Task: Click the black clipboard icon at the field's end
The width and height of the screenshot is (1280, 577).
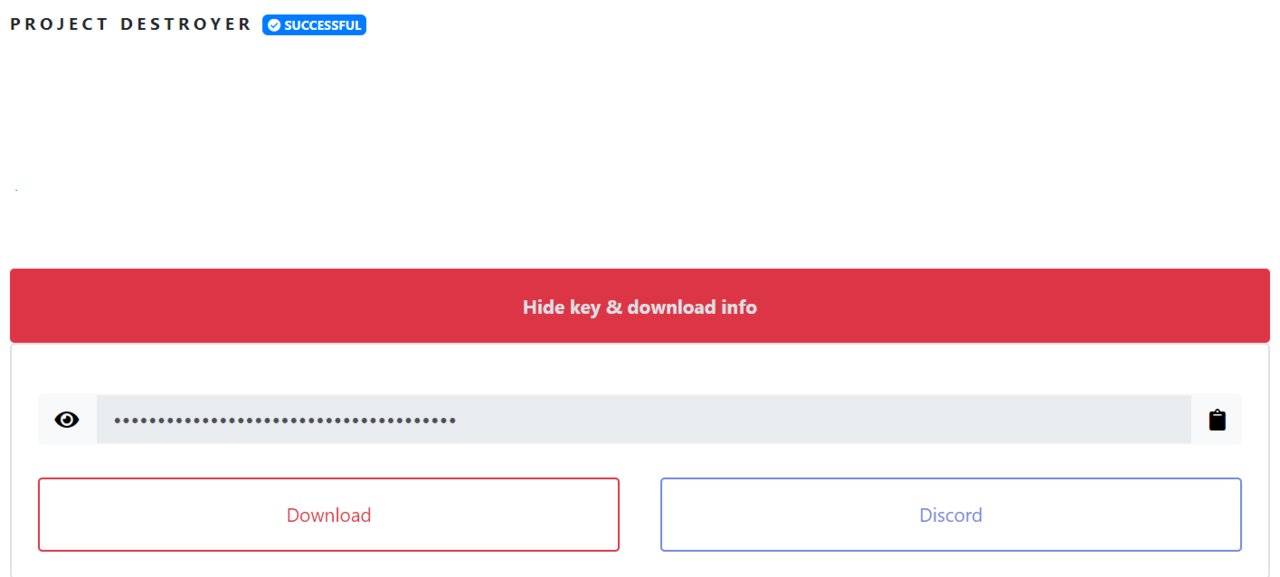Action: pos(1217,420)
